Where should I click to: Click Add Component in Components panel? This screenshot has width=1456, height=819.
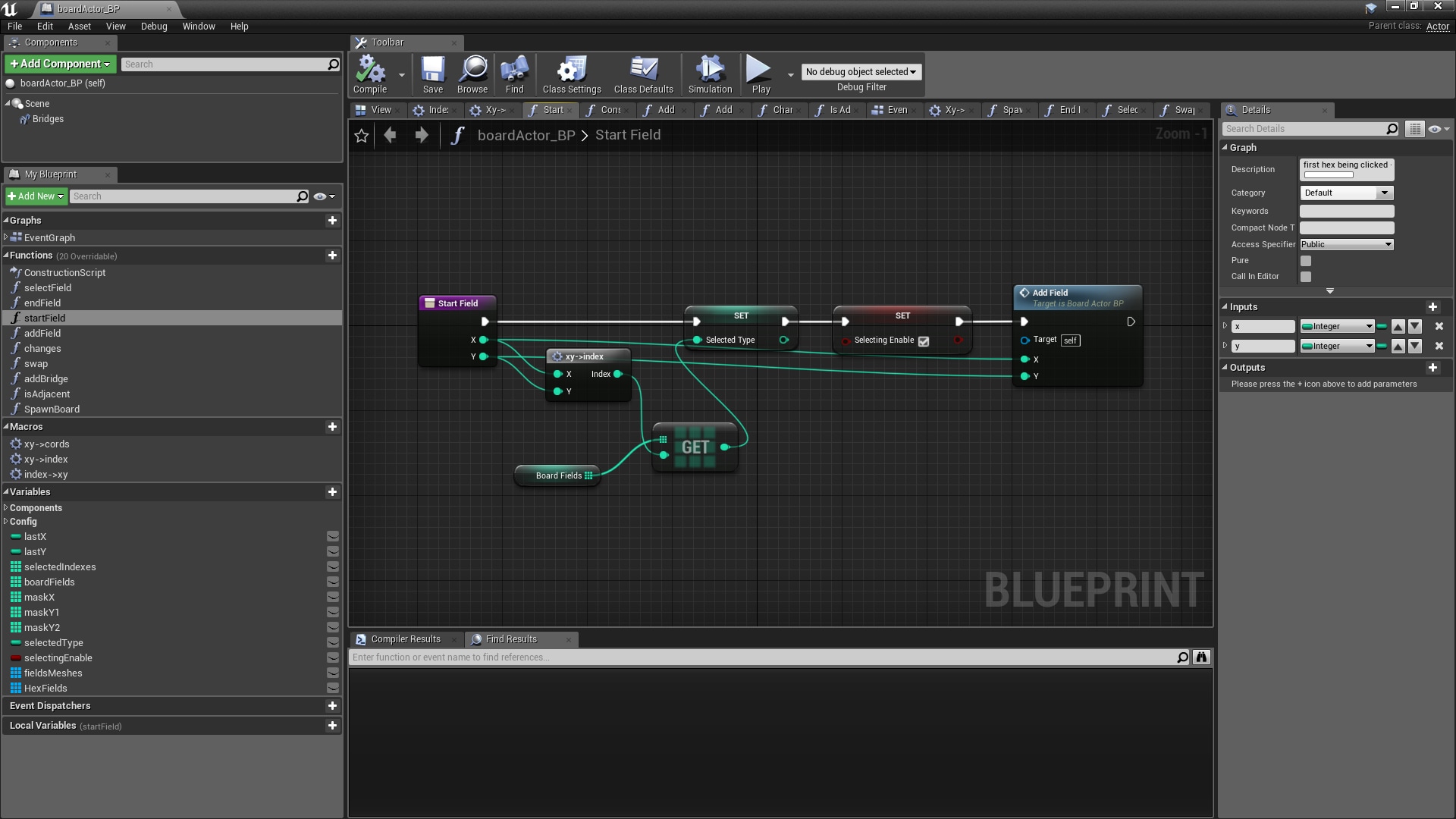tap(59, 64)
